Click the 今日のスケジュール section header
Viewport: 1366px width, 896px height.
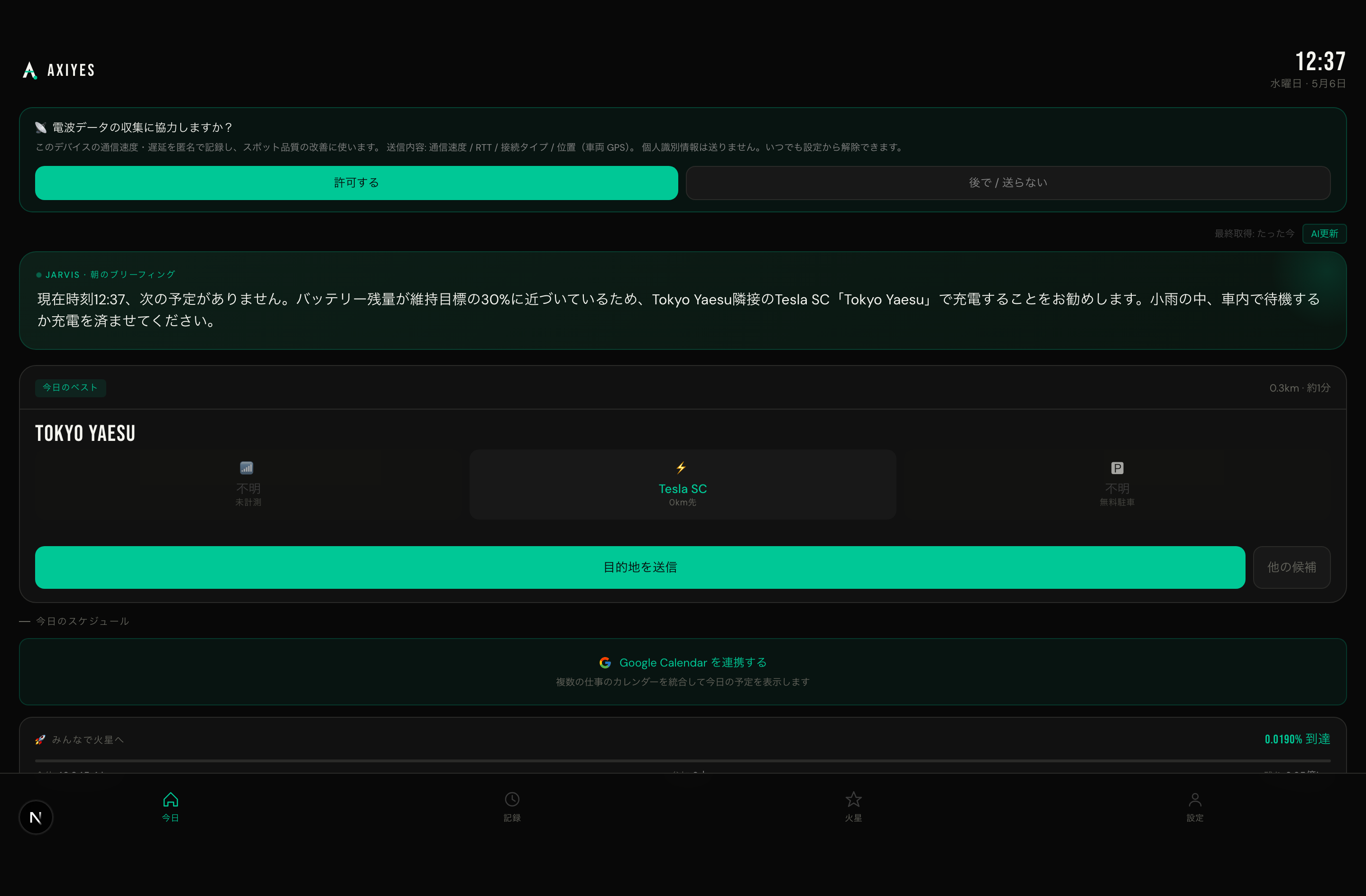click(82, 621)
